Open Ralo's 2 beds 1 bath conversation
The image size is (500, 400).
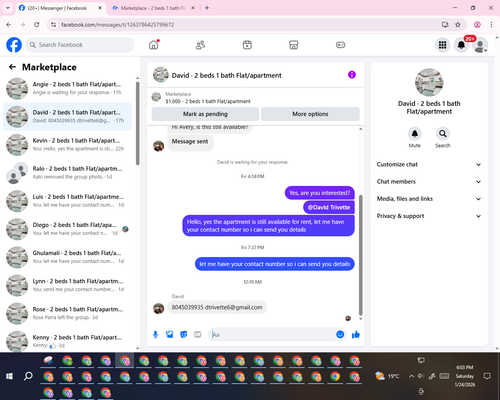tap(67, 173)
